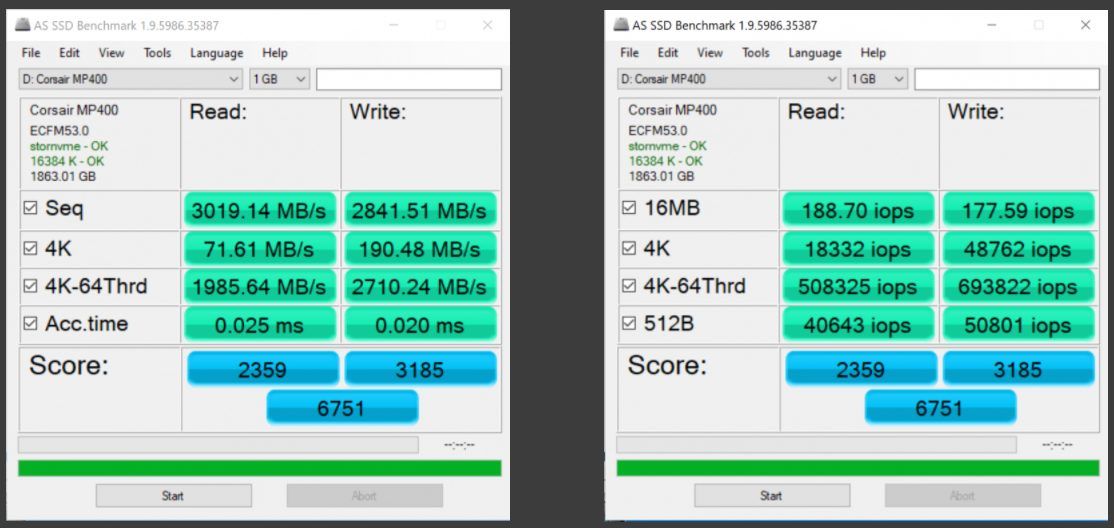Viewport: 1114px width, 528px height.
Task: Close the right AS SSD Benchmark window
Action: click(1086, 26)
